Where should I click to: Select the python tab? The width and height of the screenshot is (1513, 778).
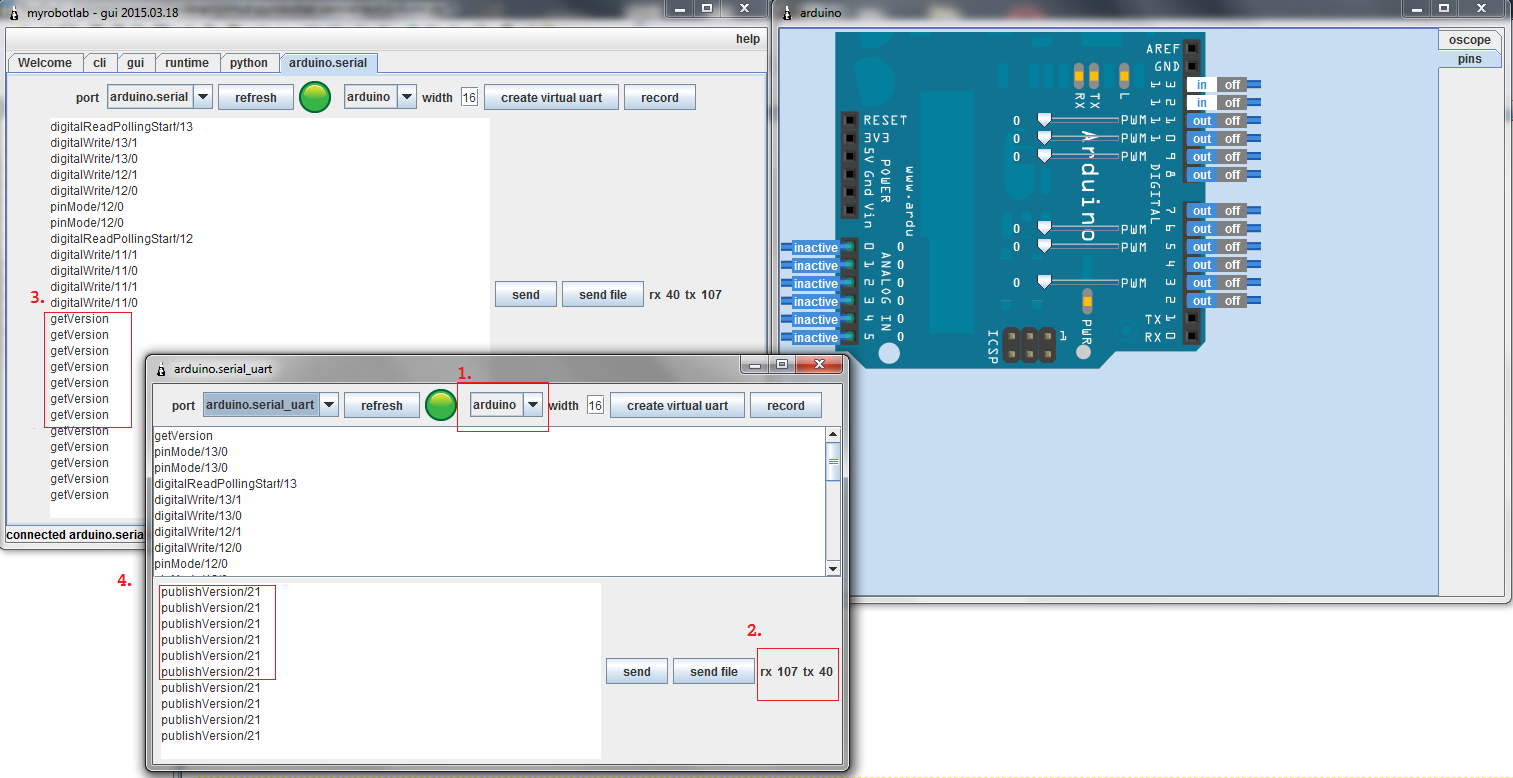click(249, 63)
